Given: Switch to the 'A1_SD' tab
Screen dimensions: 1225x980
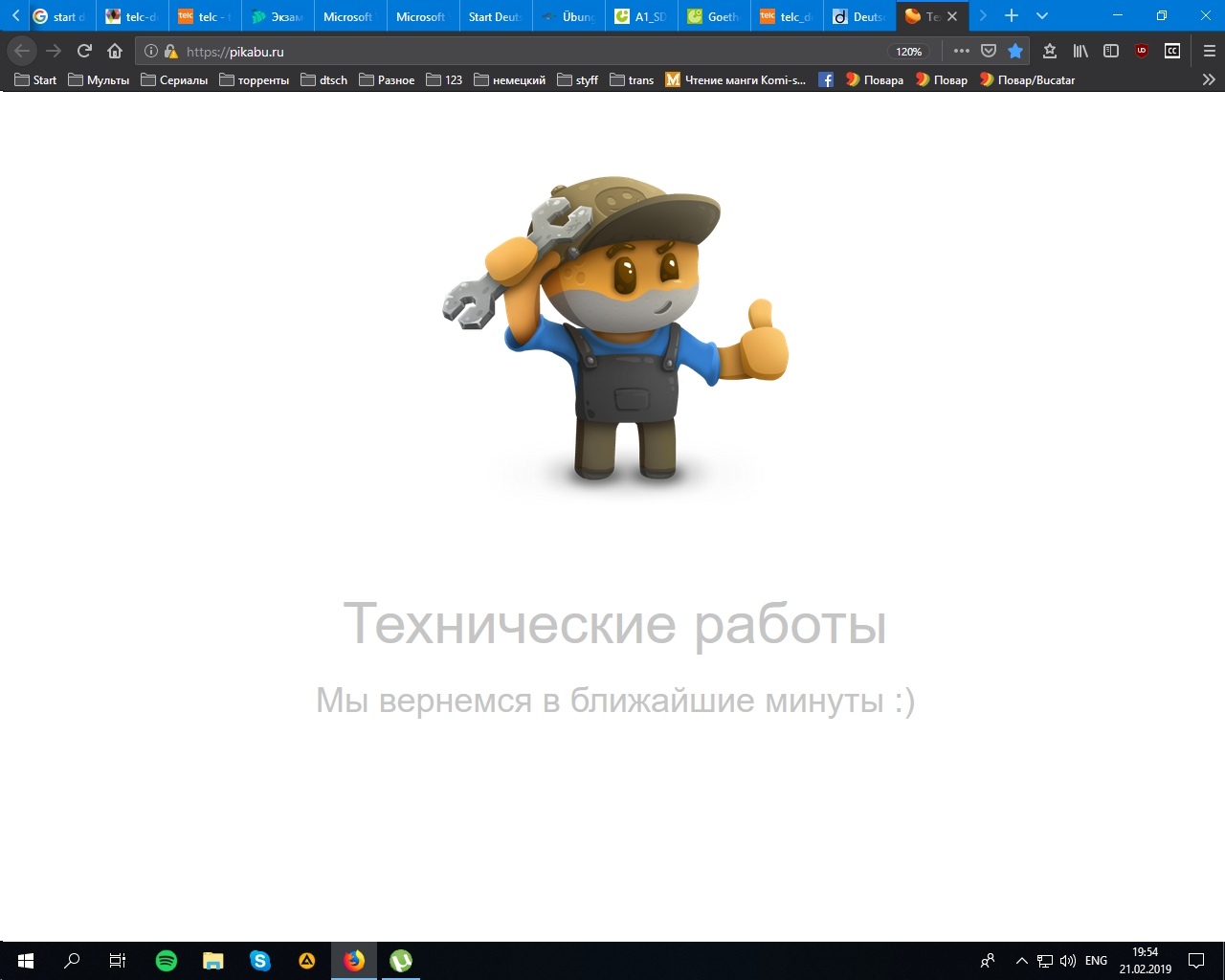Looking at the screenshot, I should pos(640,16).
